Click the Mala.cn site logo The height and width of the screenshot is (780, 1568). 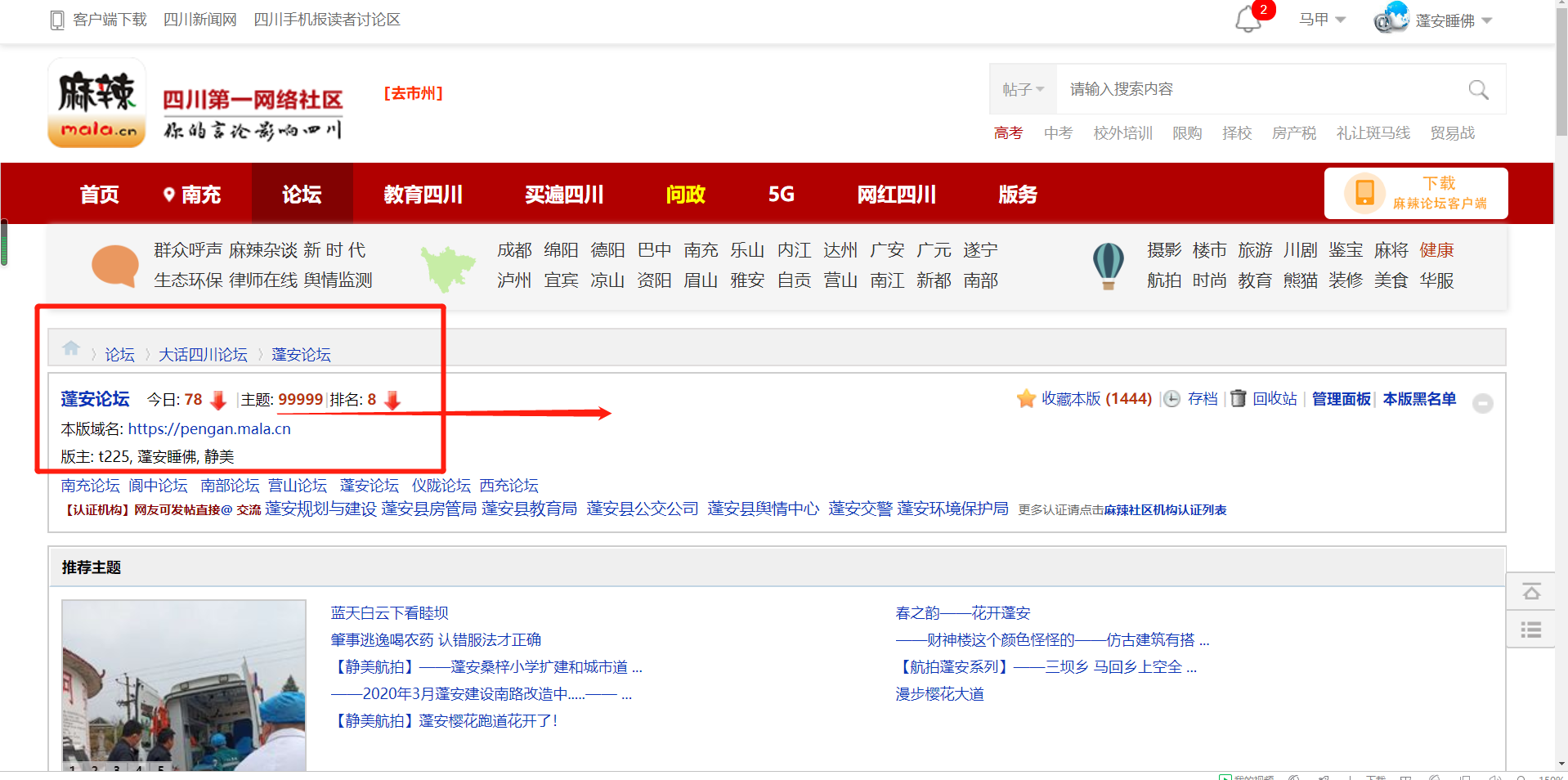pyautogui.click(x=96, y=103)
